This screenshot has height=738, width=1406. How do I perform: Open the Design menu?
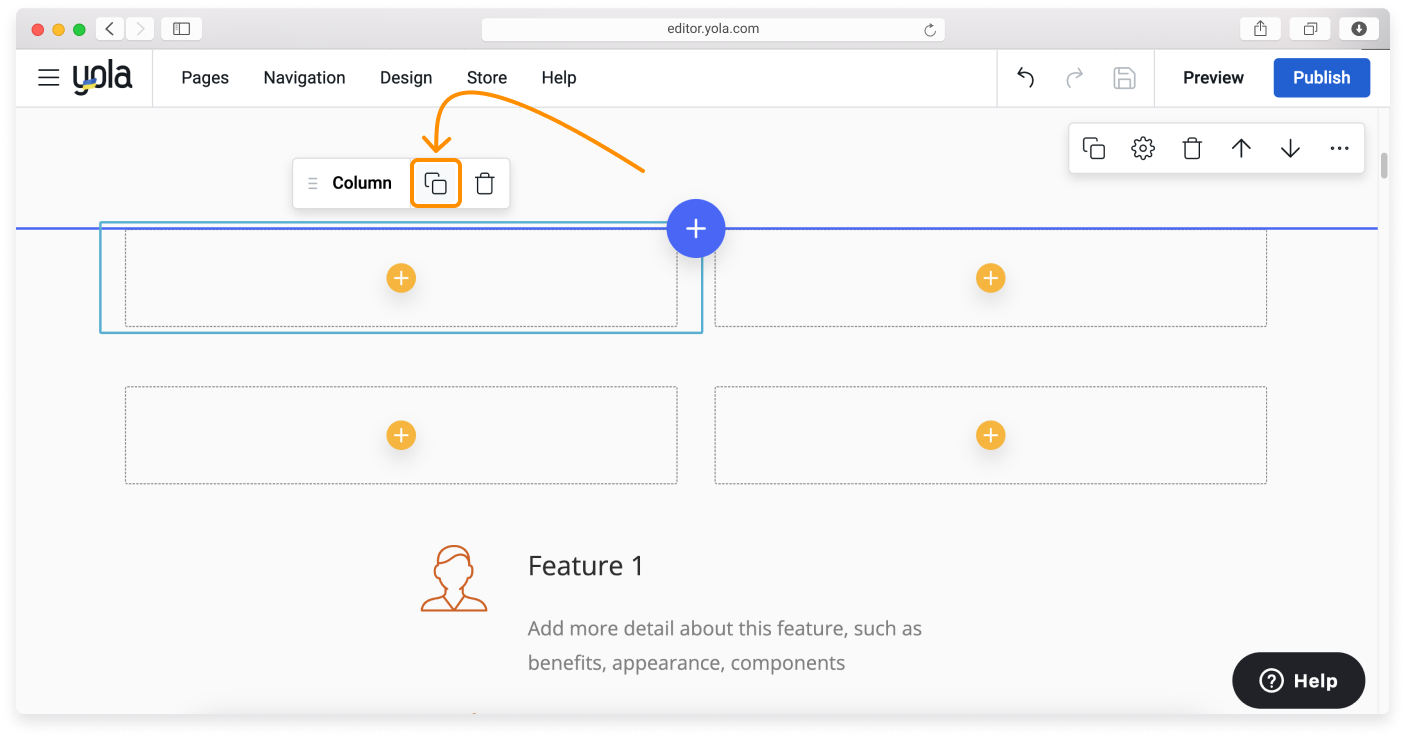click(406, 78)
